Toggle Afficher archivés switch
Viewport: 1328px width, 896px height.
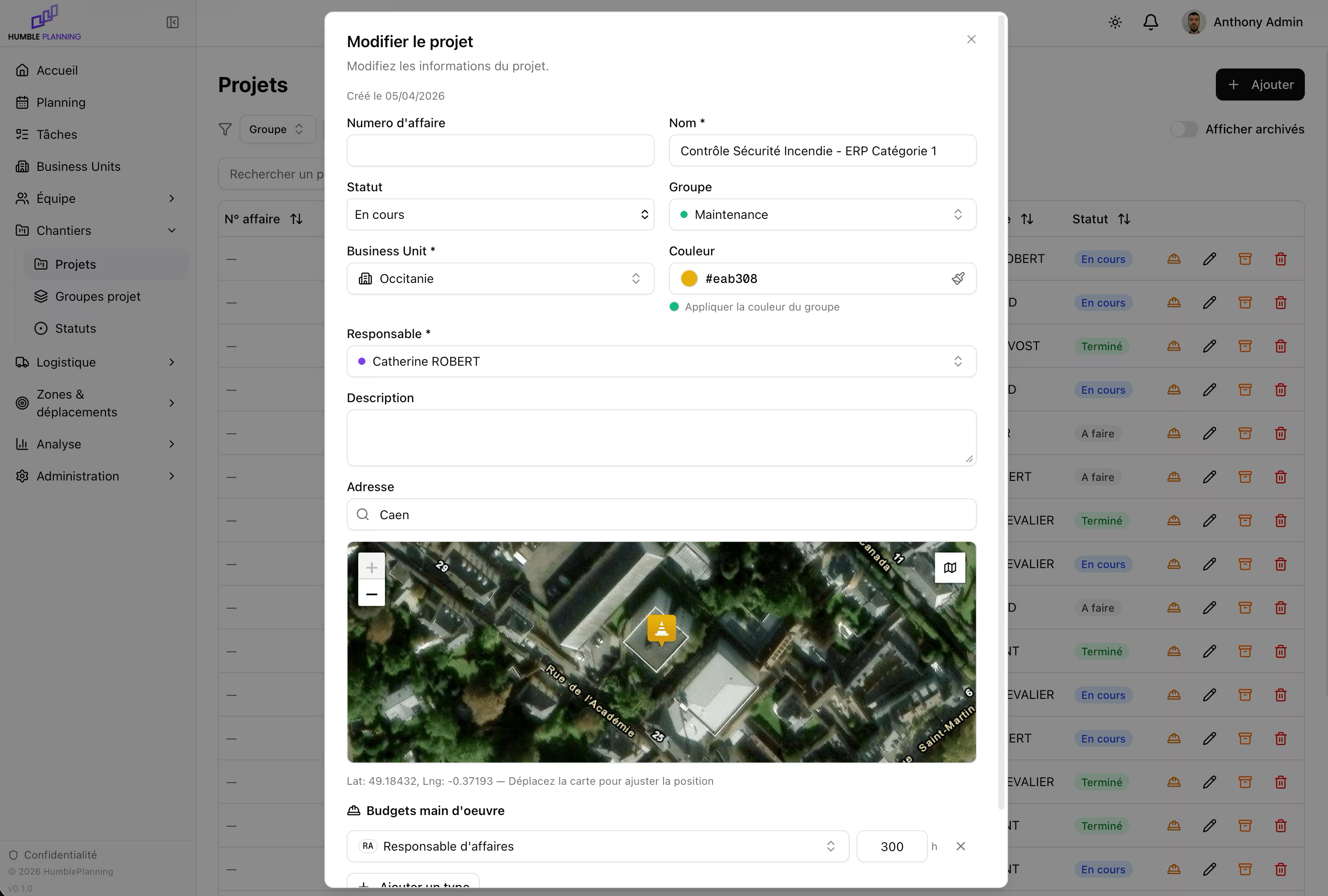[1183, 129]
